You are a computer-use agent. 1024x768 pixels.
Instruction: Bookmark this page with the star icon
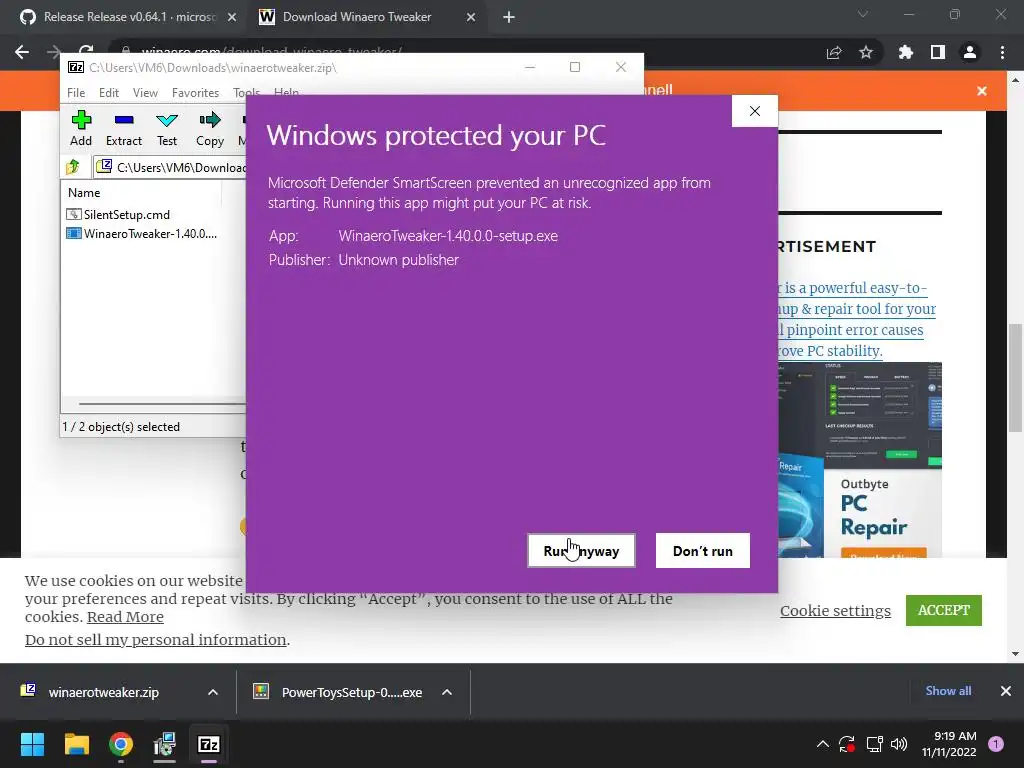click(x=866, y=52)
